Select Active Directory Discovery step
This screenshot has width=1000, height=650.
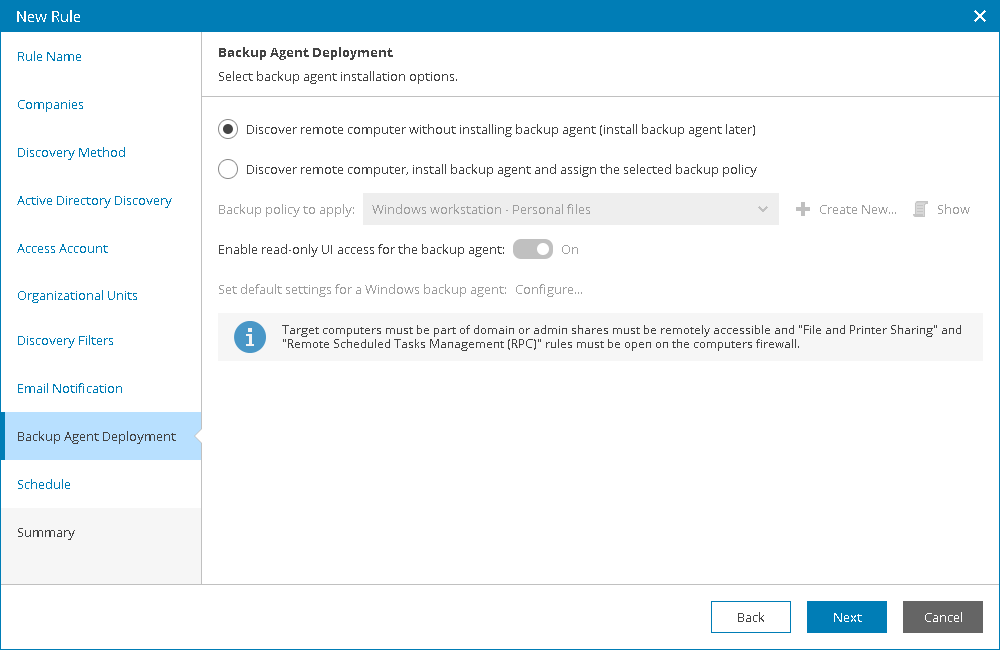coord(94,200)
